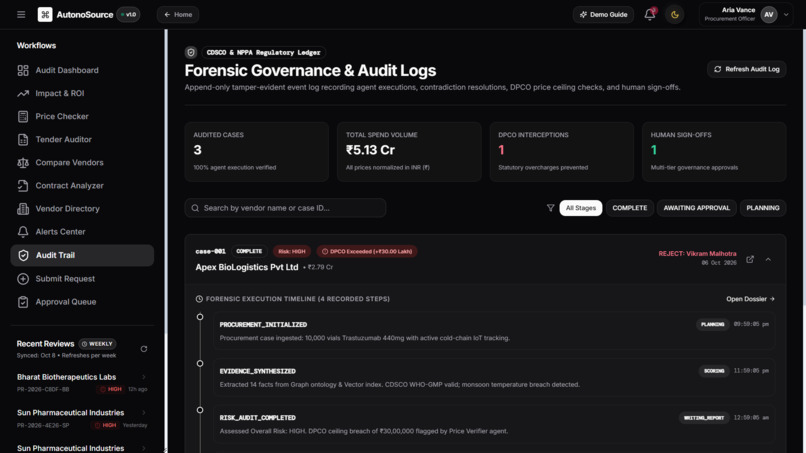Open Price Checker
Screen dimensions: 806x453
tap(82, 116)
